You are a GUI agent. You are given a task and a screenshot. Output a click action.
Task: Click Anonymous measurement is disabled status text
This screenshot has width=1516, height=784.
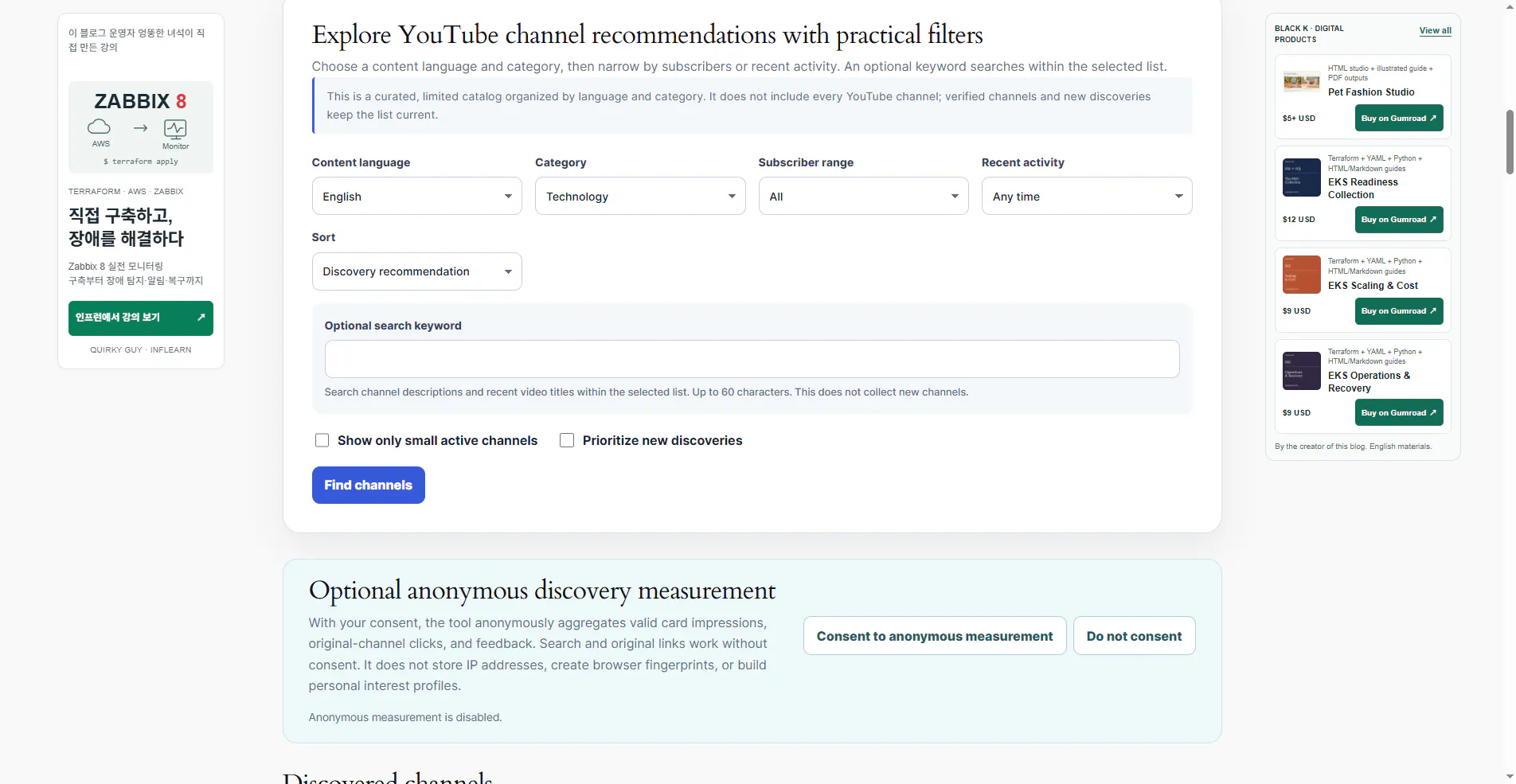point(405,717)
